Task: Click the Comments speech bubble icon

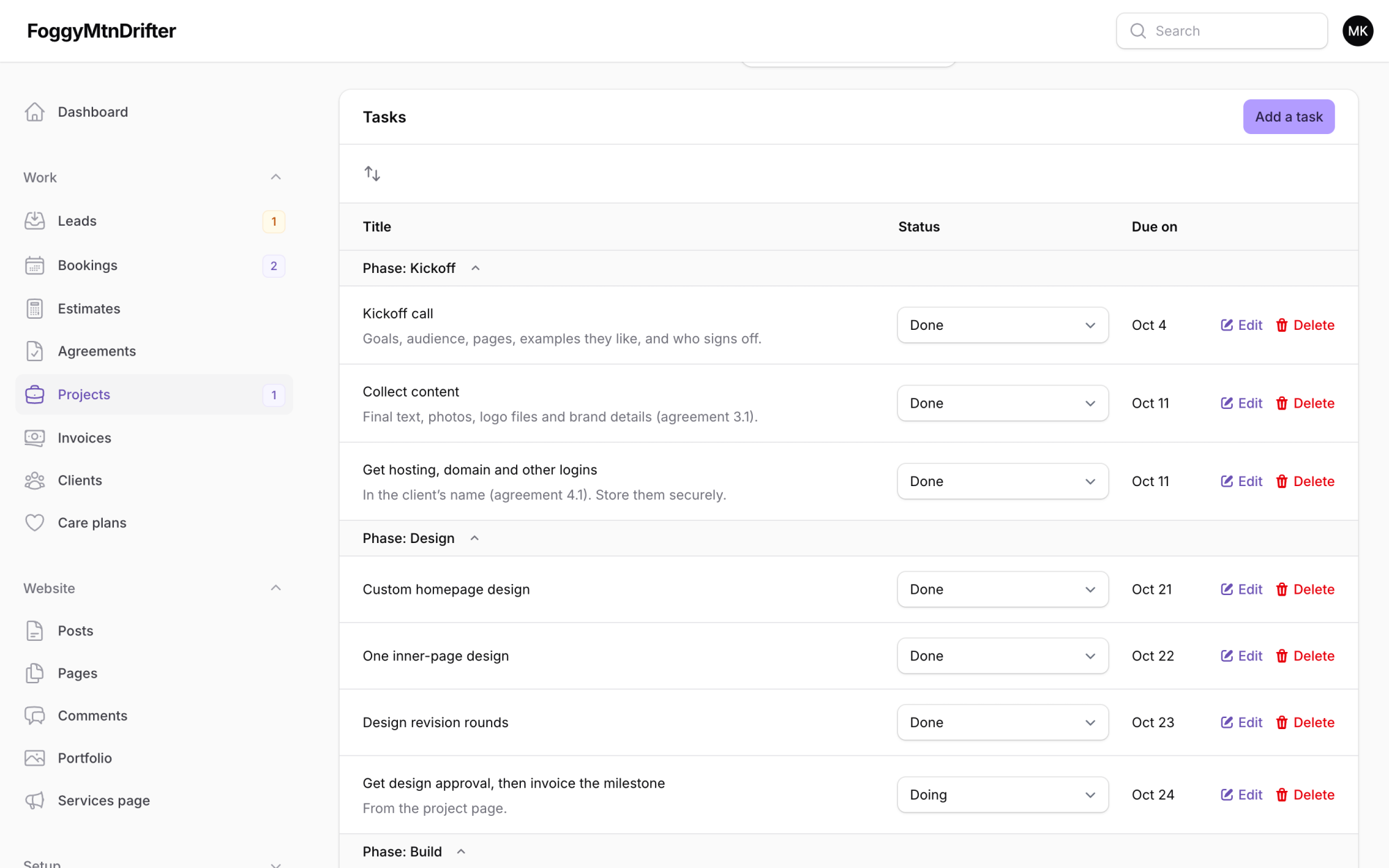Action: pyautogui.click(x=35, y=715)
